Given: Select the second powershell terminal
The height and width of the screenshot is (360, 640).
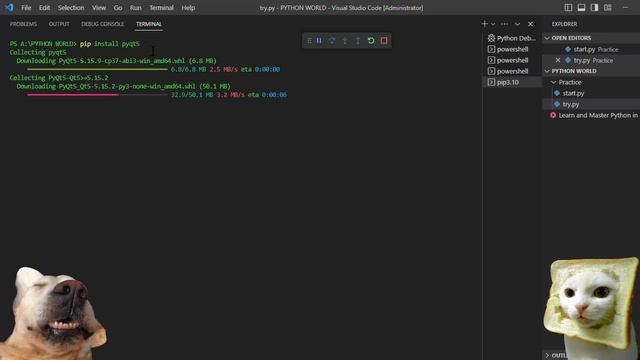Looking at the screenshot, I should point(512,60).
